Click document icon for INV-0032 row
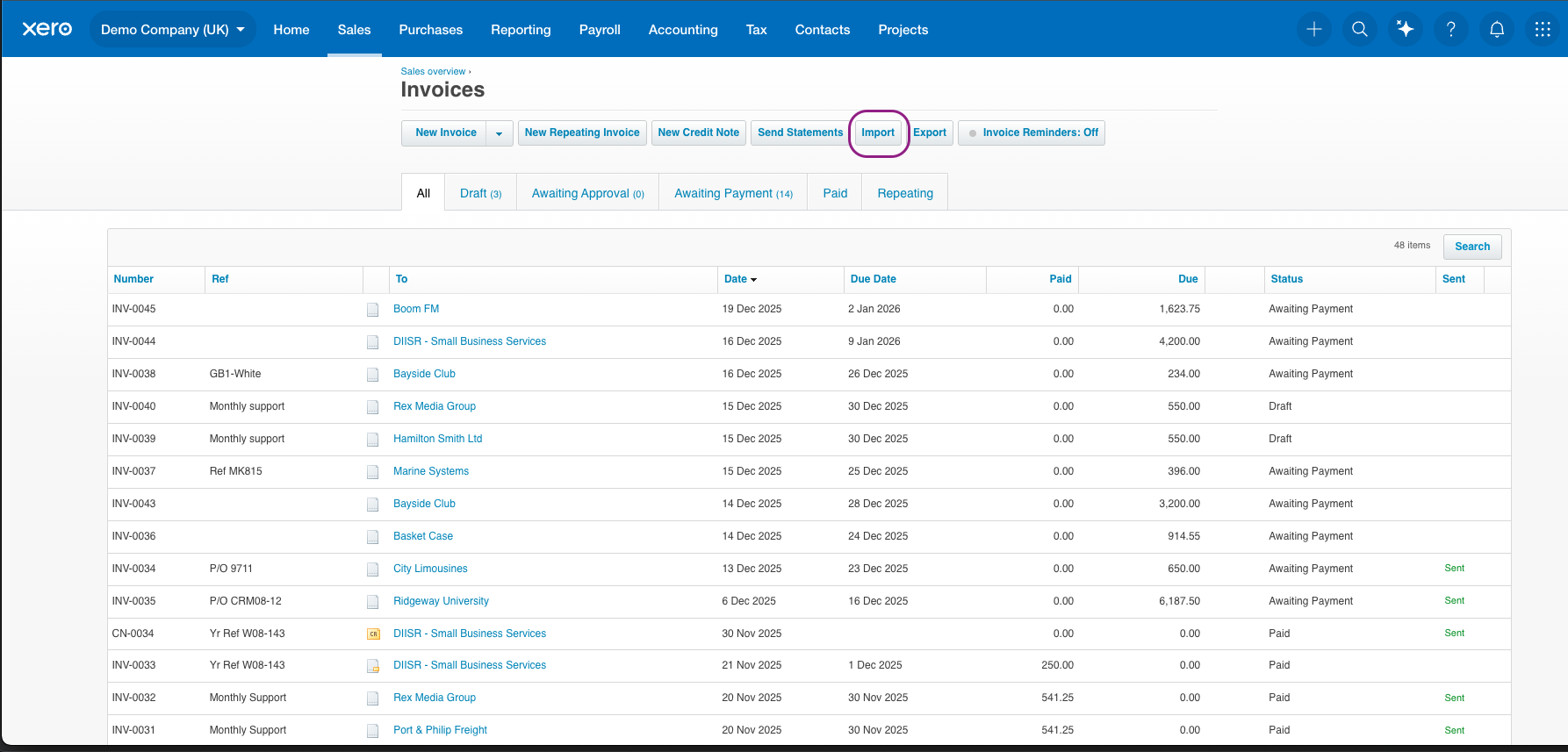The image size is (1568, 752). click(x=373, y=698)
